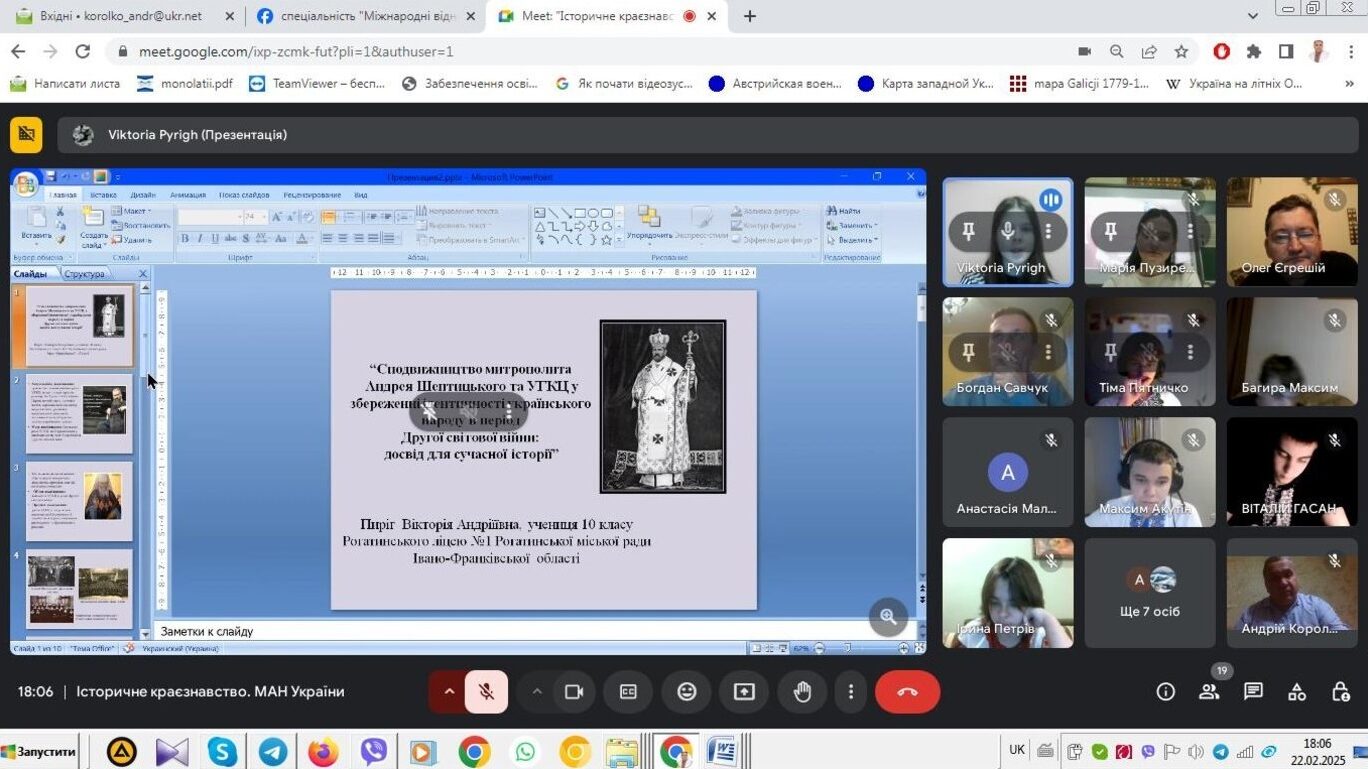This screenshot has height=769, width=1368.
Task: Open more options three-dot menu
Action: pos(851,692)
